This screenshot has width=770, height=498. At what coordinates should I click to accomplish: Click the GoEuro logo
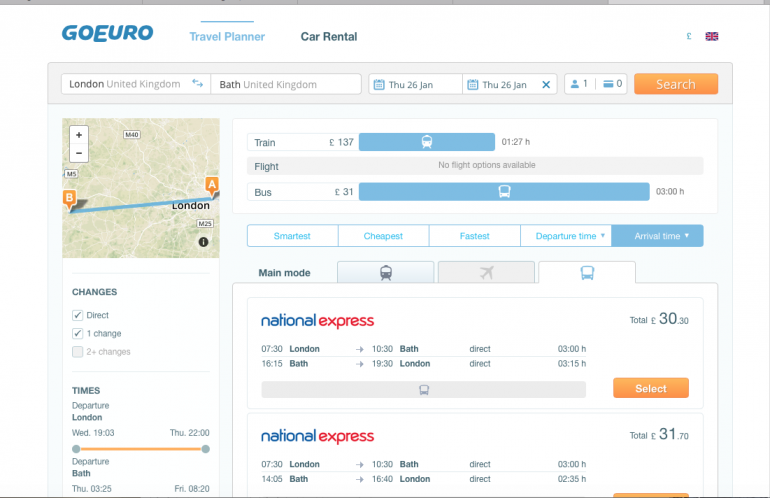[x=107, y=34]
